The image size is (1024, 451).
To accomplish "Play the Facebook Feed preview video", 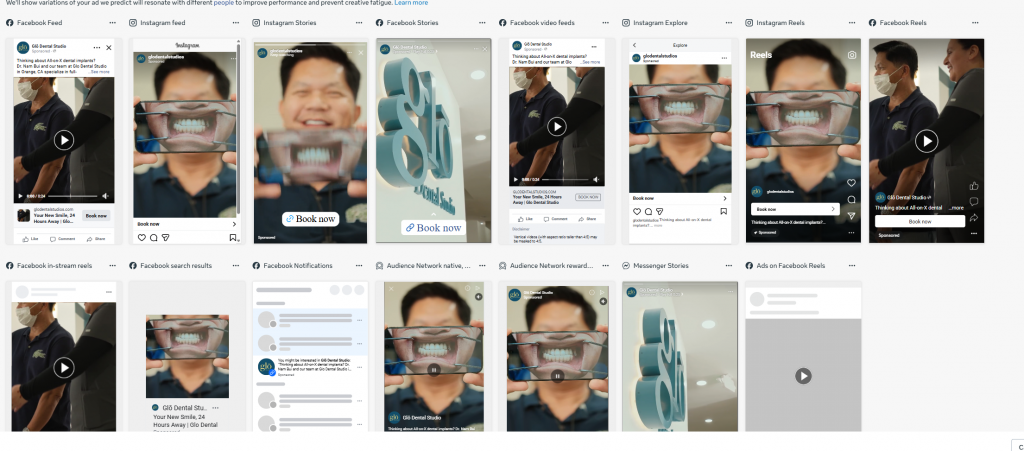I will 64,140.
